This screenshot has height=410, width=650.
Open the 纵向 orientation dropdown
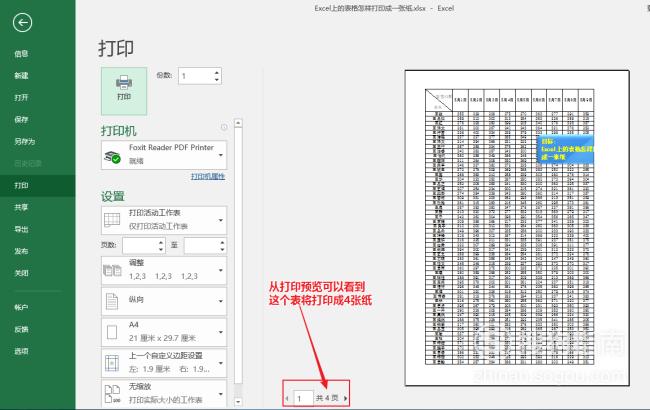(x=164, y=301)
